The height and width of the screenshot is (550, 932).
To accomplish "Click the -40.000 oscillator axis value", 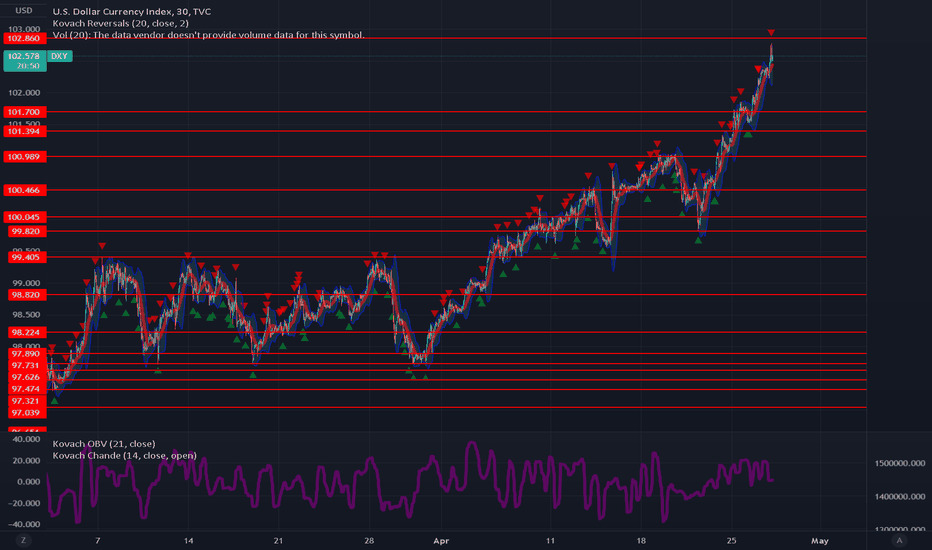I will click(24, 524).
